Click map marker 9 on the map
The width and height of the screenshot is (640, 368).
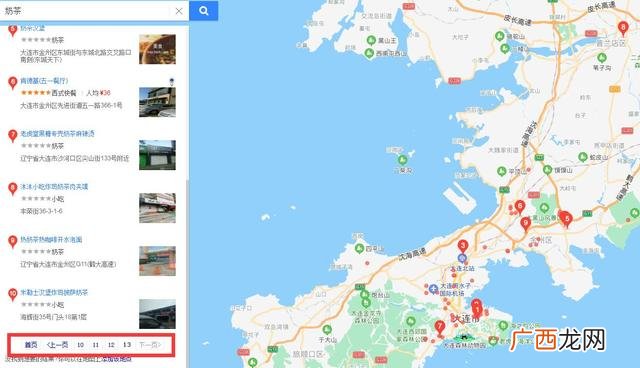coord(526,224)
